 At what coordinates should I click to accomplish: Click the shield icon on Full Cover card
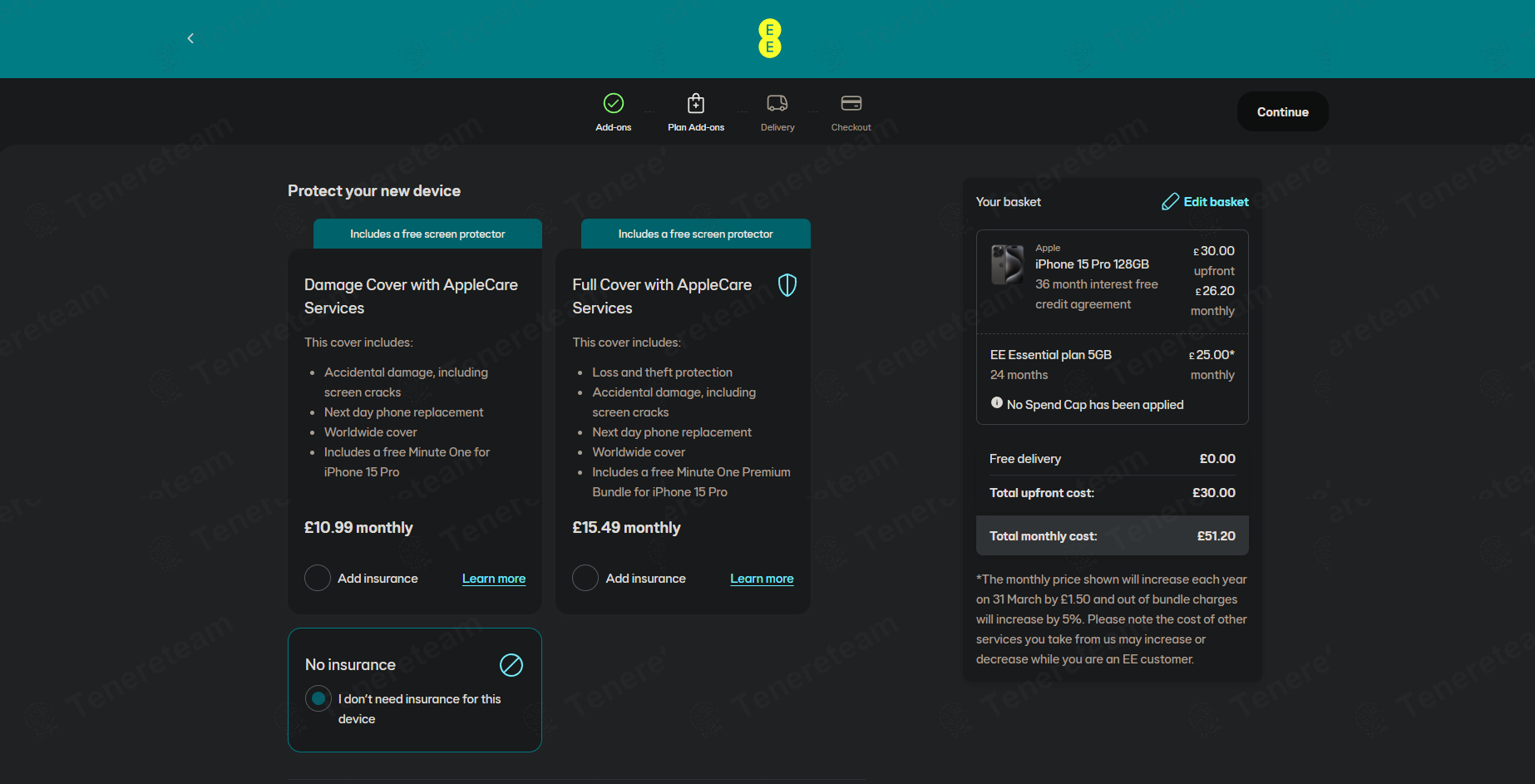tap(787, 285)
